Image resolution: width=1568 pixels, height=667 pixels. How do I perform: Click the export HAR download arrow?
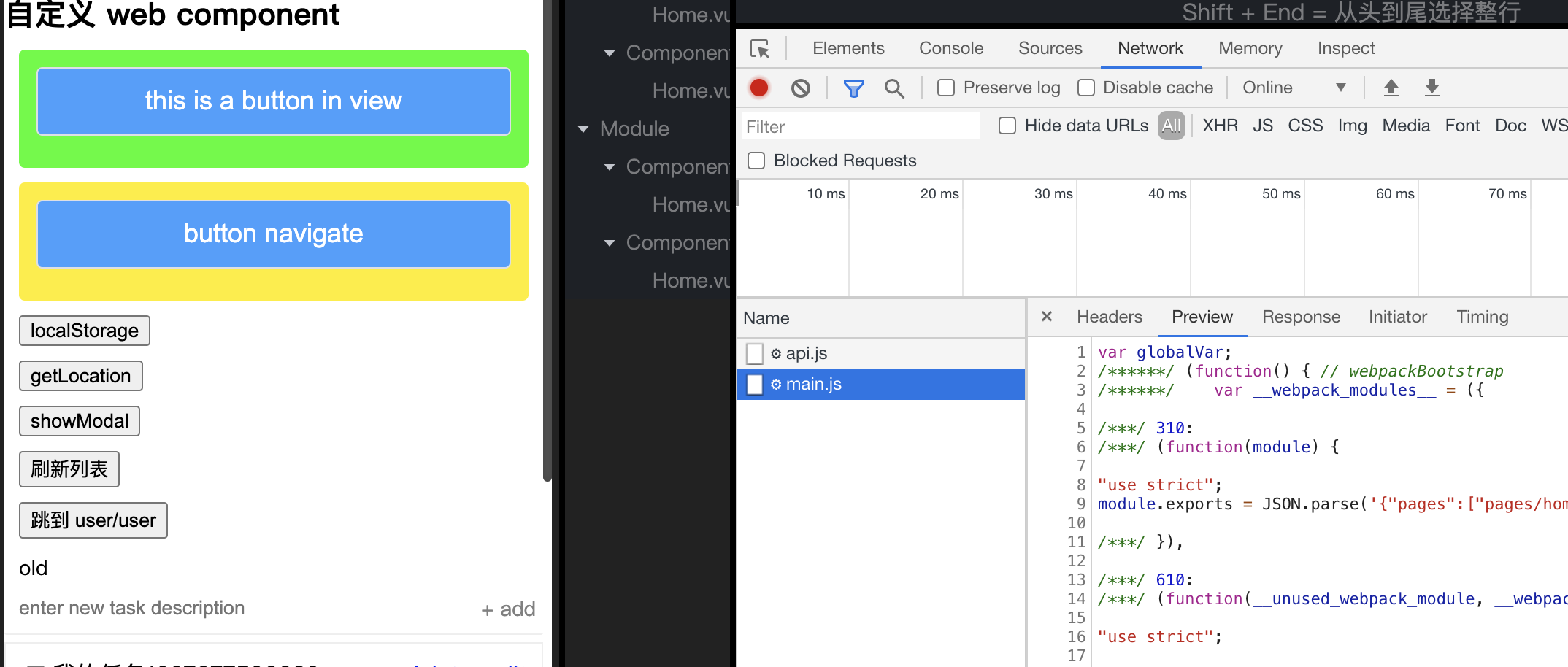(1432, 88)
